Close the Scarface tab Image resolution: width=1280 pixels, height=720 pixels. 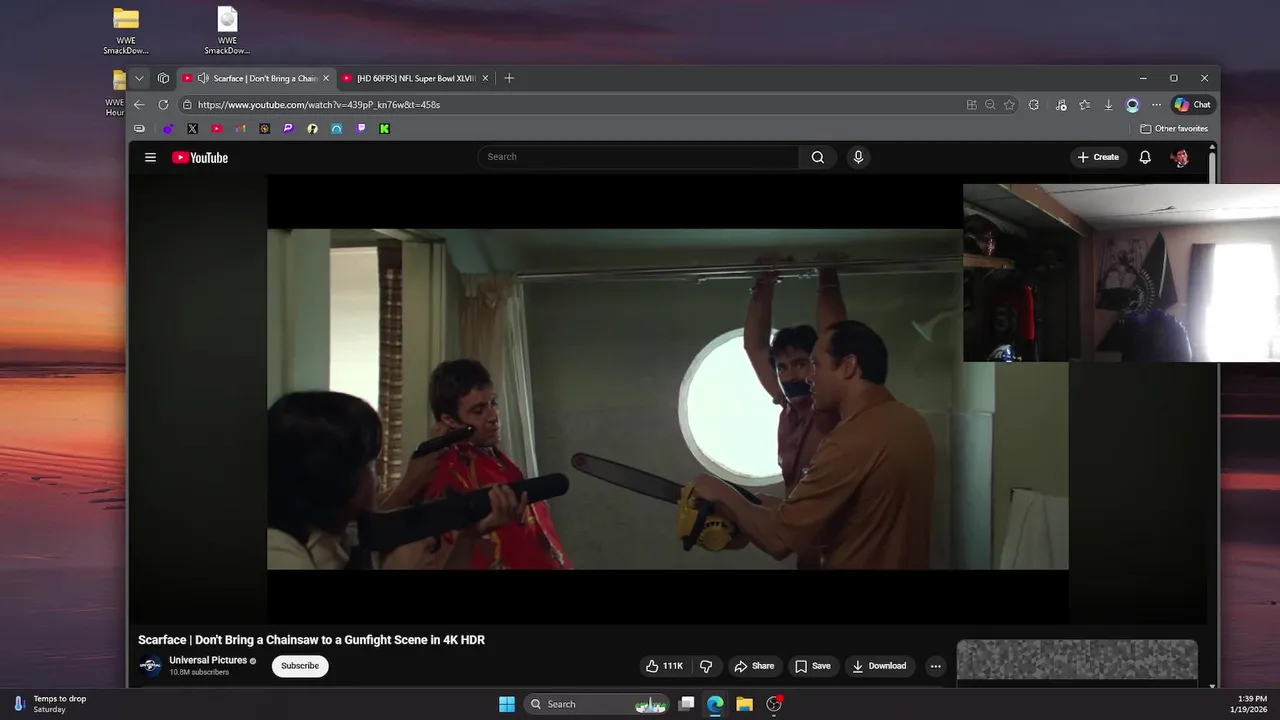tap(326, 78)
